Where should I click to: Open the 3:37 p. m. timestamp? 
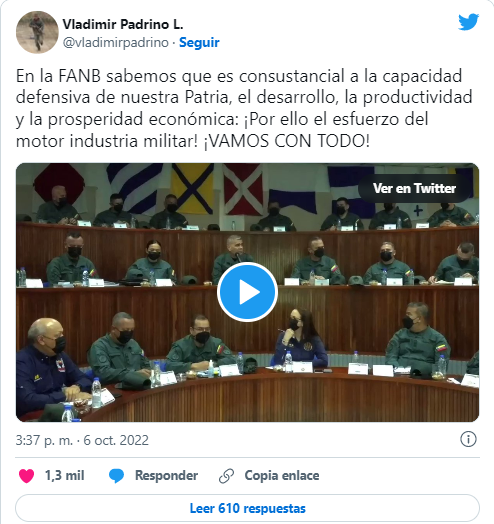[44, 440]
